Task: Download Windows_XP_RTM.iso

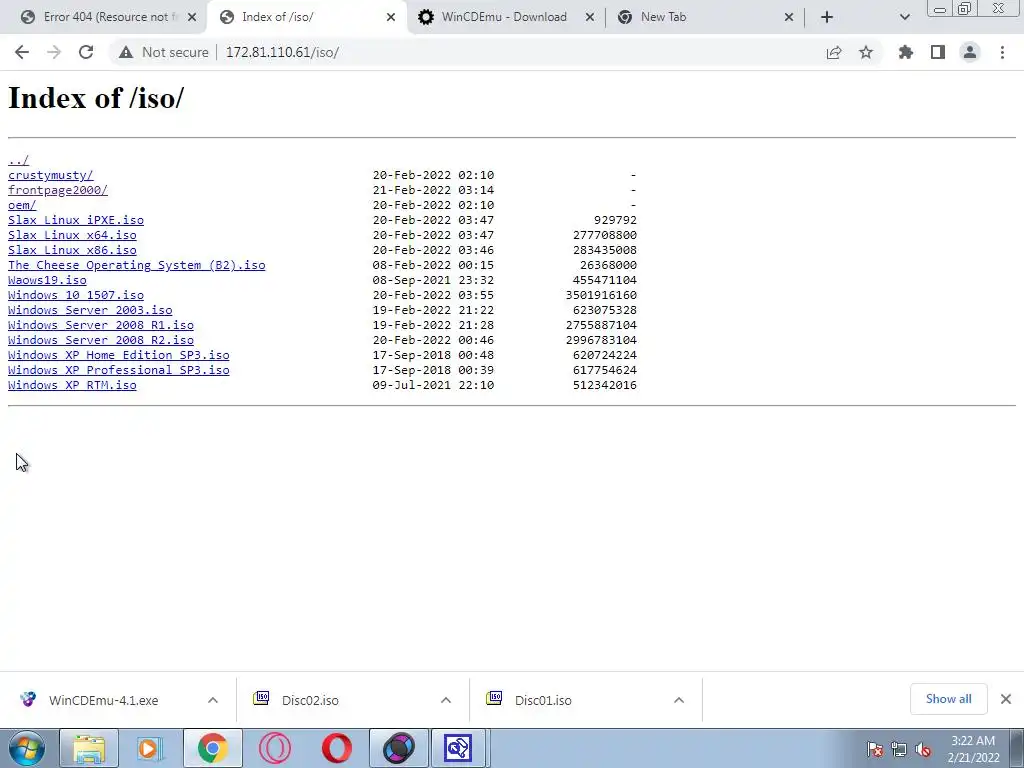Action: point(72,385)
